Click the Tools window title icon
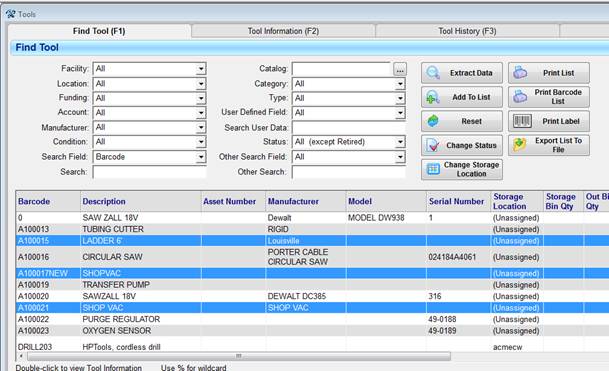The width and height of the screenshot is (609, 371). pyautogui.click(x=10, y=14)
